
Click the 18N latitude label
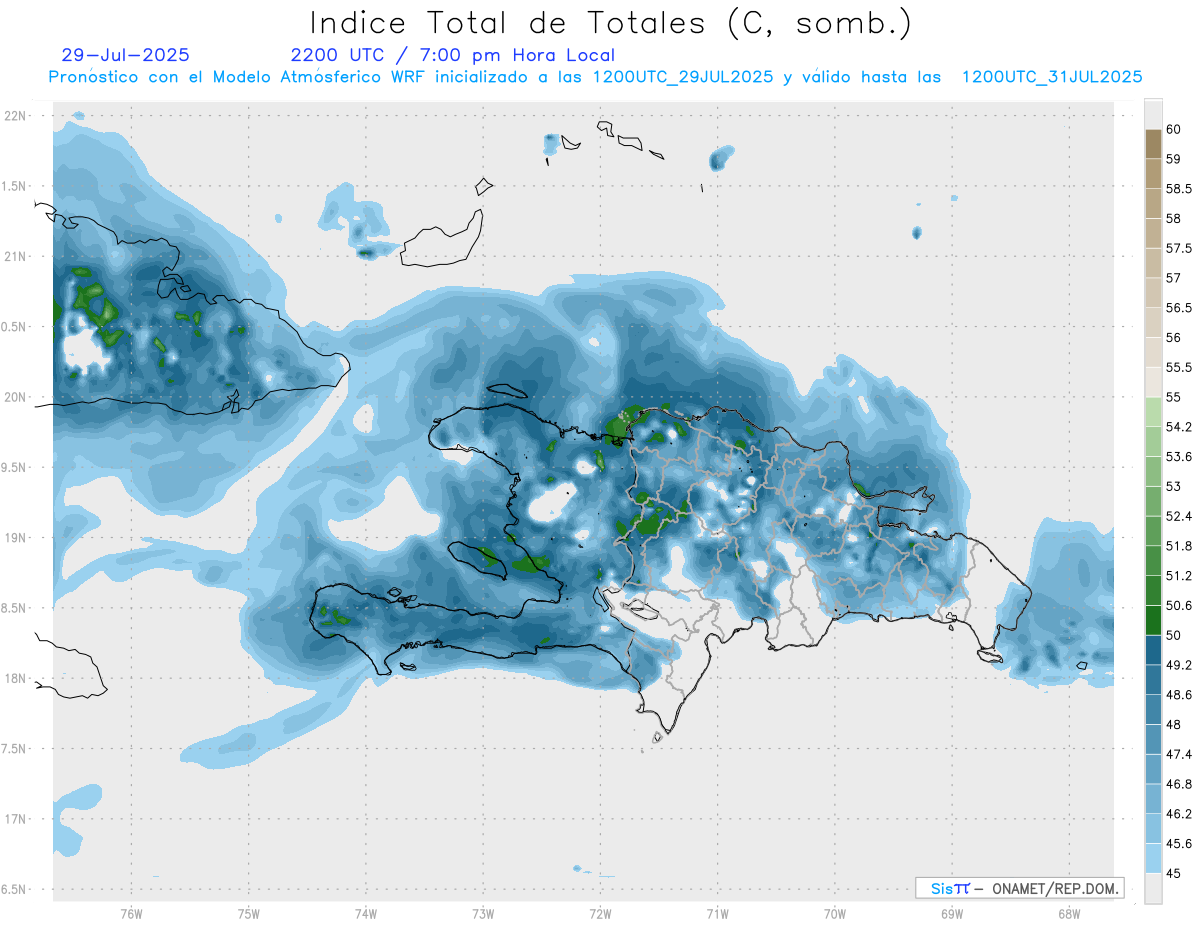17,678
